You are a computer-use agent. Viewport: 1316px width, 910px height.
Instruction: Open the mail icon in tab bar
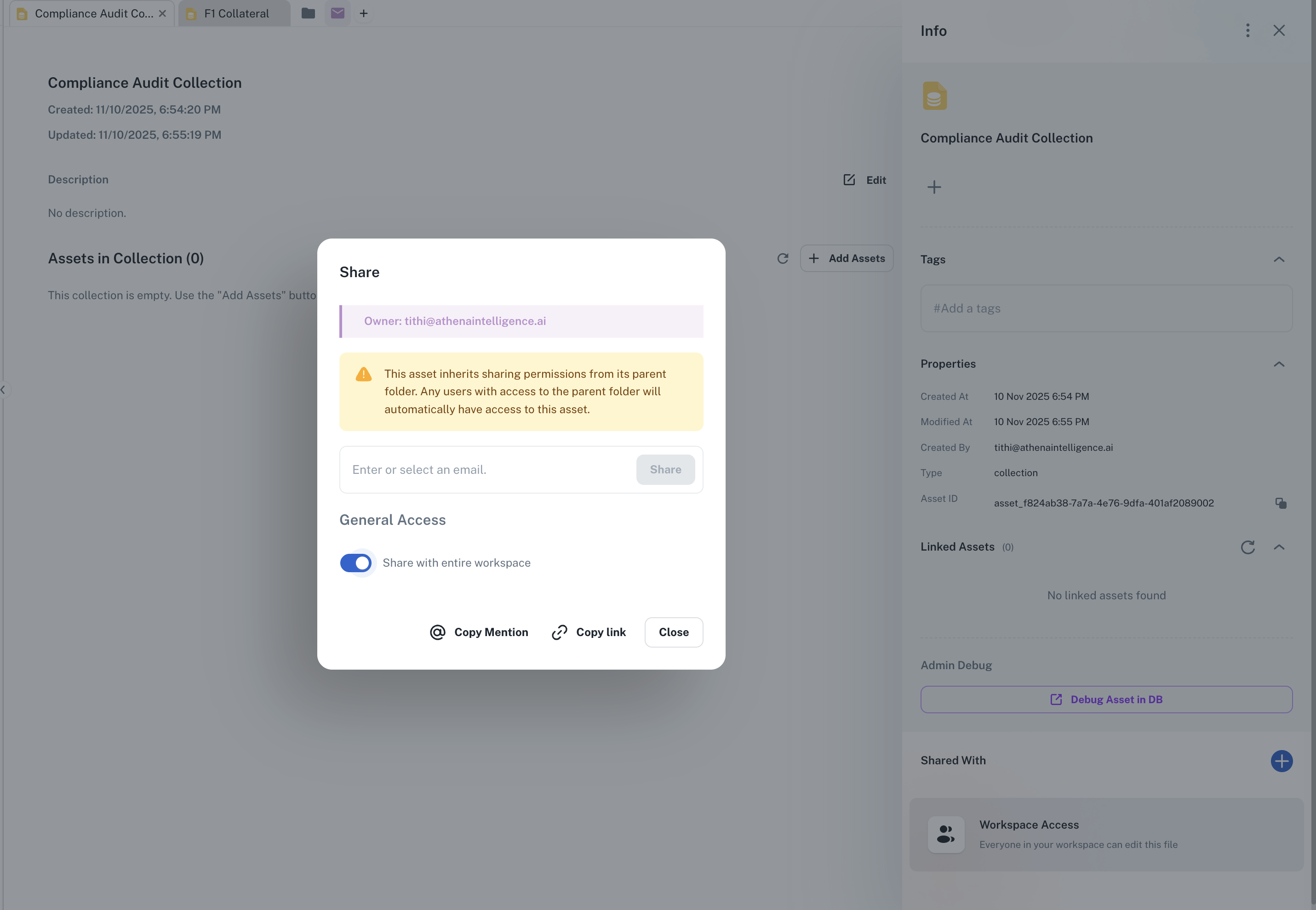[338, 13]
